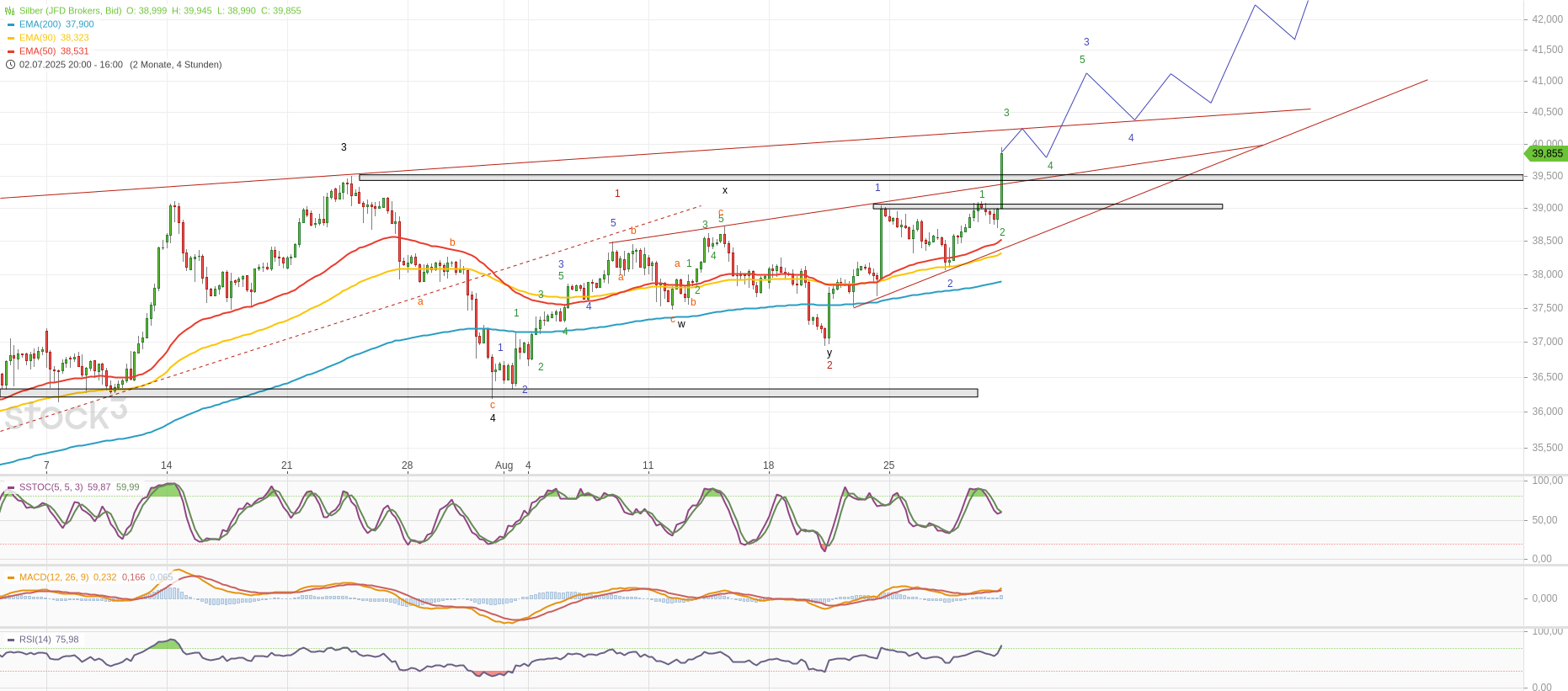Click the yellow EMA(90) legend marker
The image size is (1568, 691).
click(10, 38)
